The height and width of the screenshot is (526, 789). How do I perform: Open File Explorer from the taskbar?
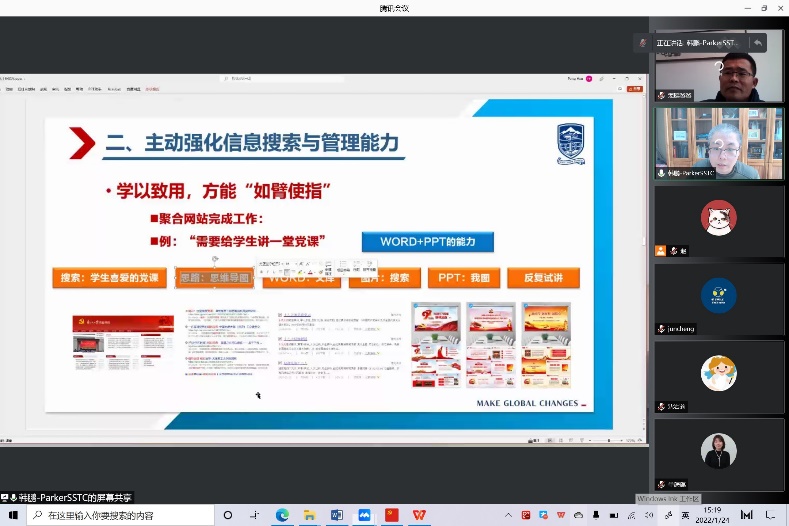(x=310, y=515)
